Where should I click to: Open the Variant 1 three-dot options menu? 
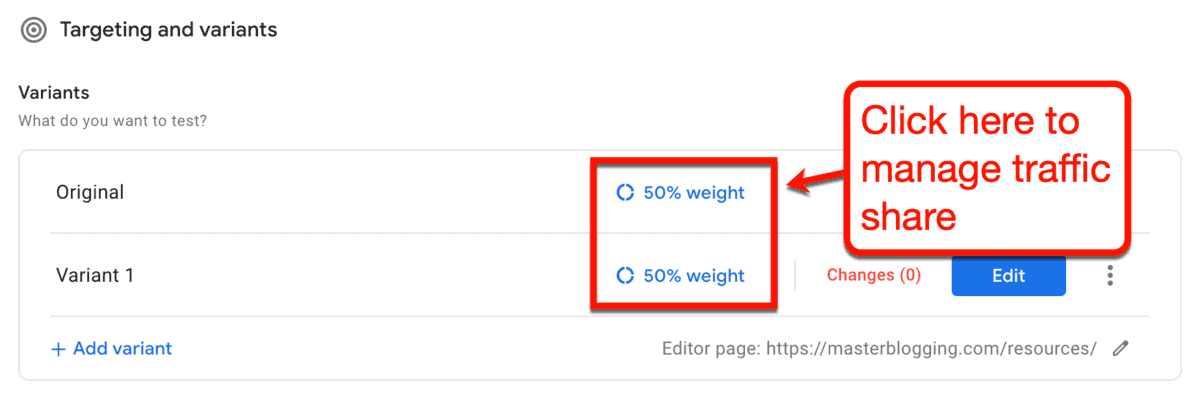pyautogui.click(x=1110, y=275)
